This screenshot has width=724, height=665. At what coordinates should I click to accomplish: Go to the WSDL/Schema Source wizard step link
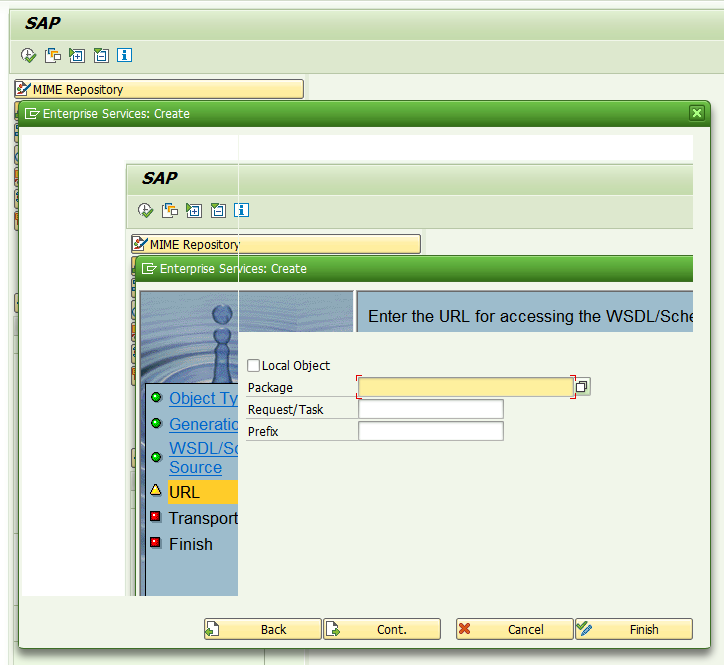203,458
